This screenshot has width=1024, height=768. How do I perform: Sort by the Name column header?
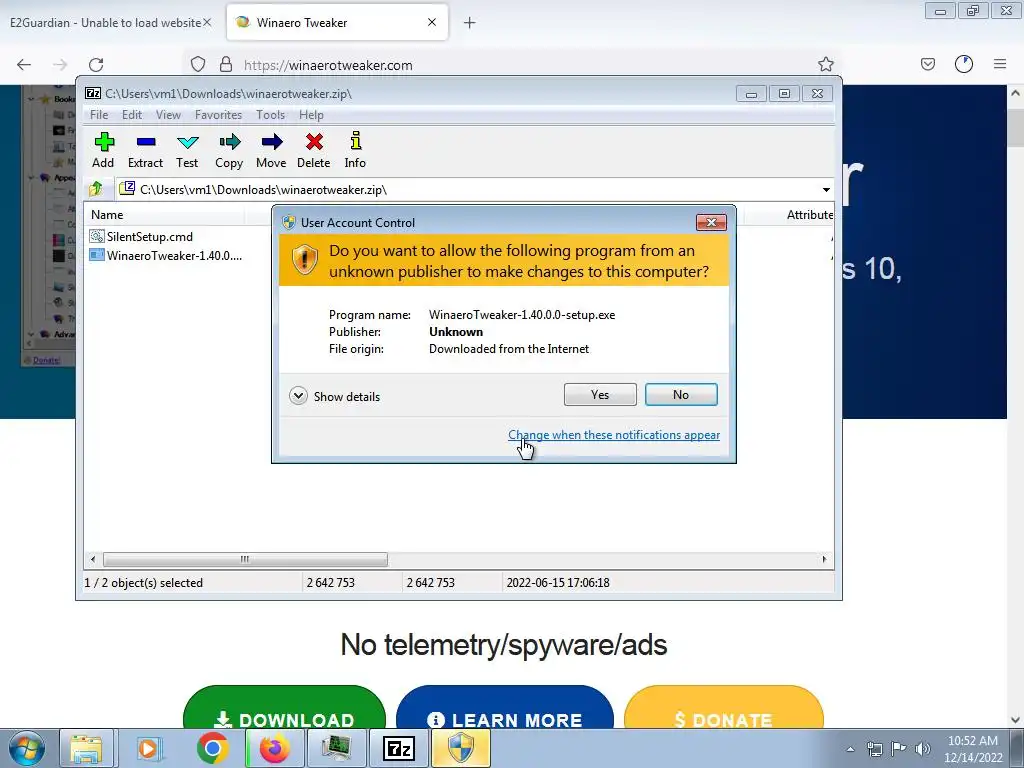coord(163,215)
